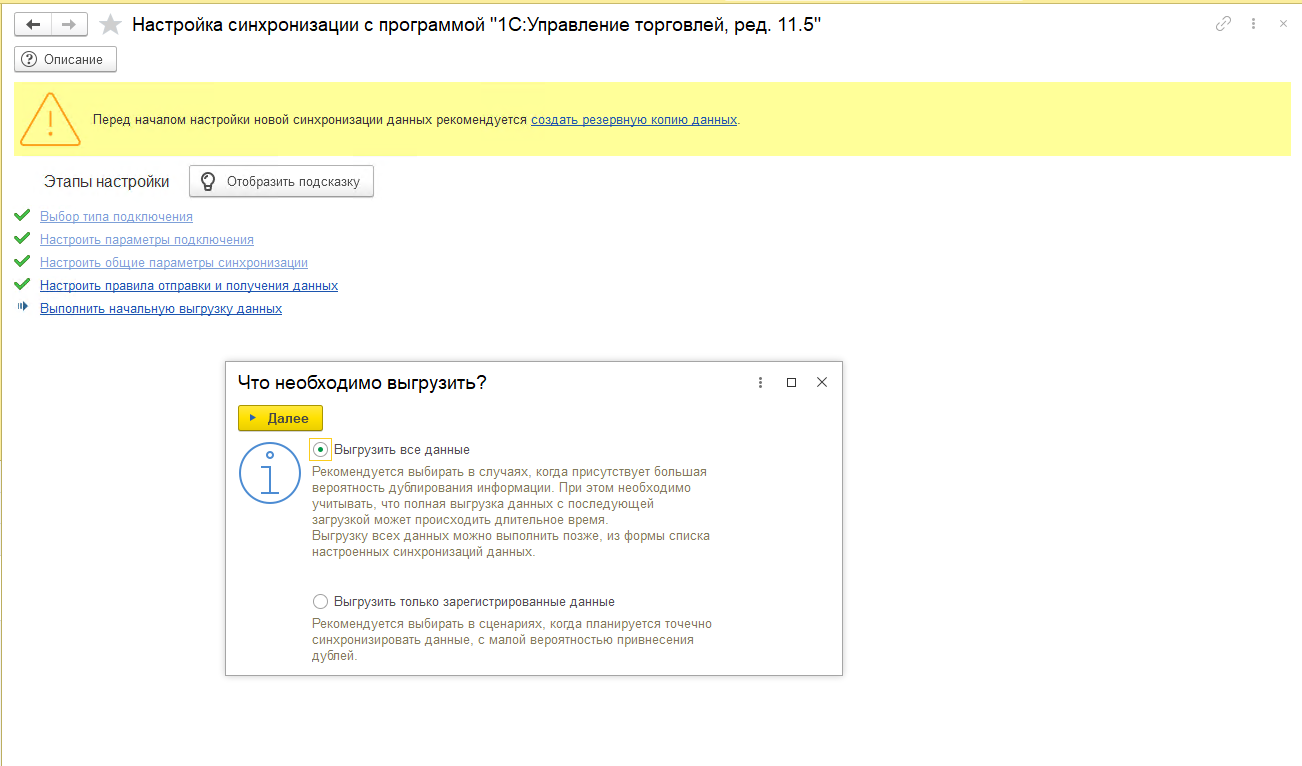The height and width of the screenshot is (766, 1302).
Task: Copy link via the chain icon
Action: click(1223, 24)
